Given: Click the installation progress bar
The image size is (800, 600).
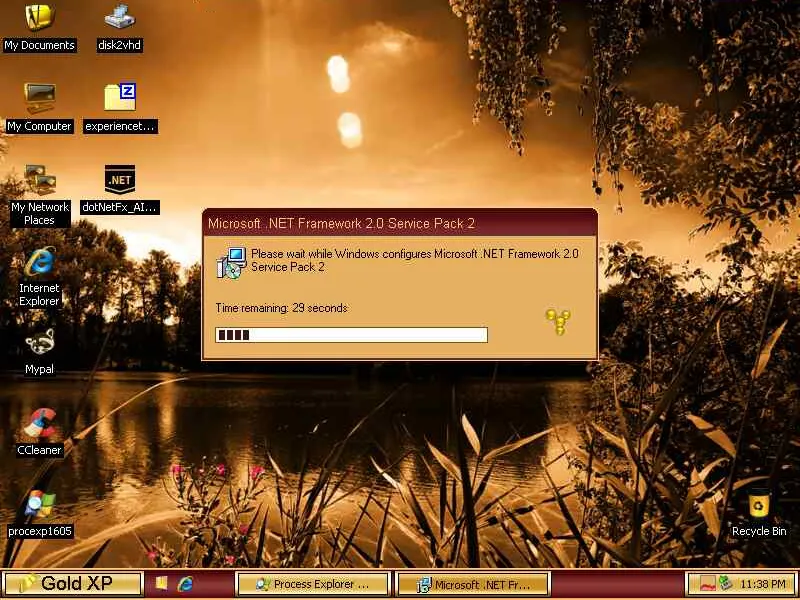Looking at the screenshot, I should [352, 335].
